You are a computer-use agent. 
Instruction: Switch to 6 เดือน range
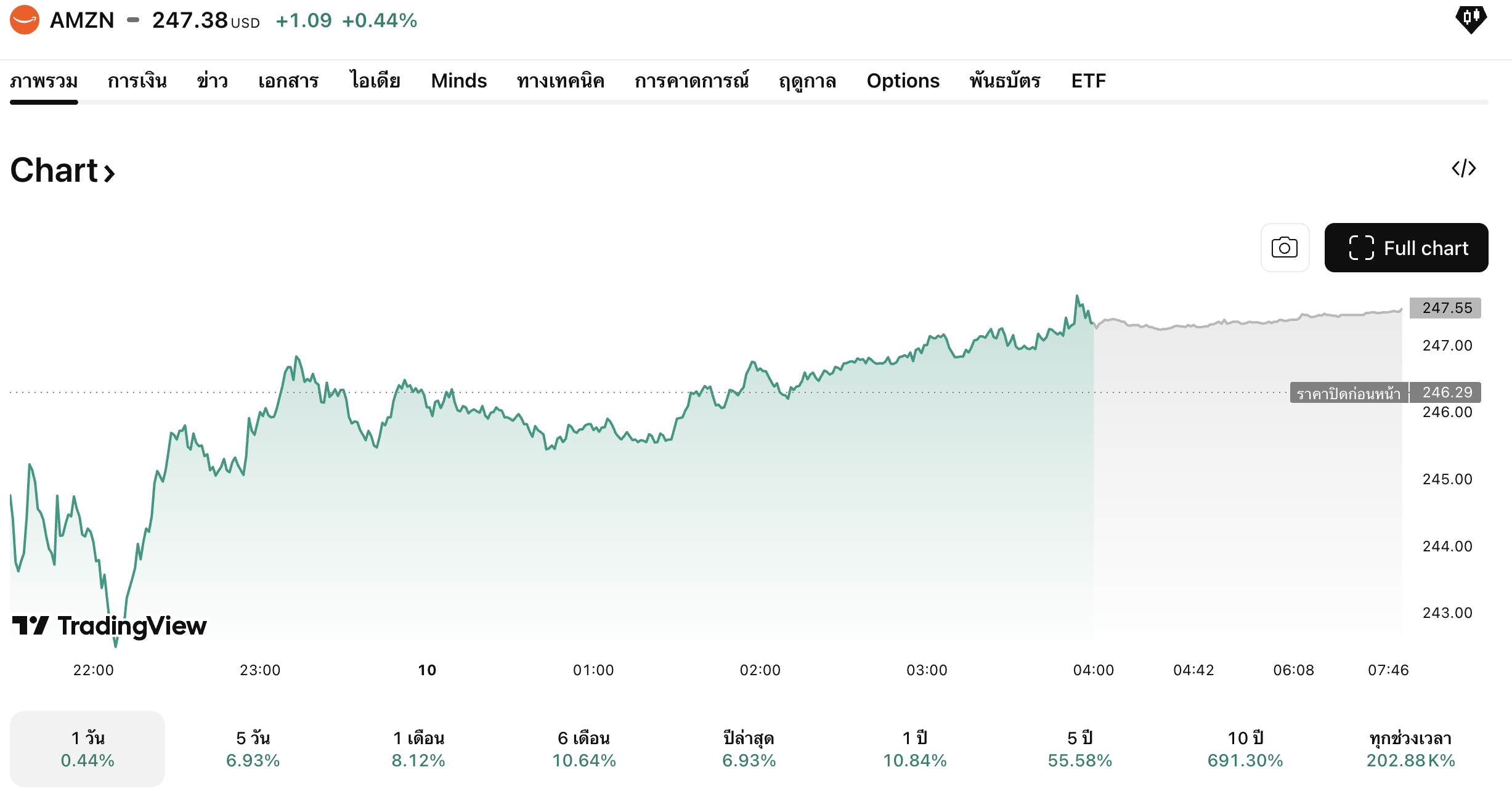click(x=583, y=748)
